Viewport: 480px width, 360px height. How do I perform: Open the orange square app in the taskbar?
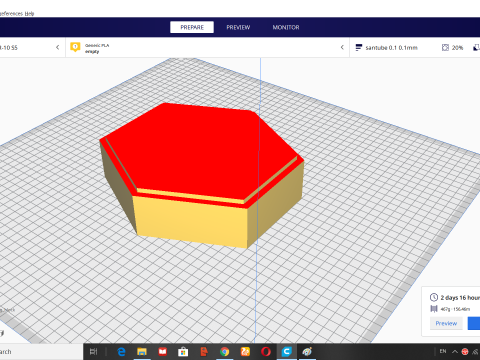click(x=245, y=352)
